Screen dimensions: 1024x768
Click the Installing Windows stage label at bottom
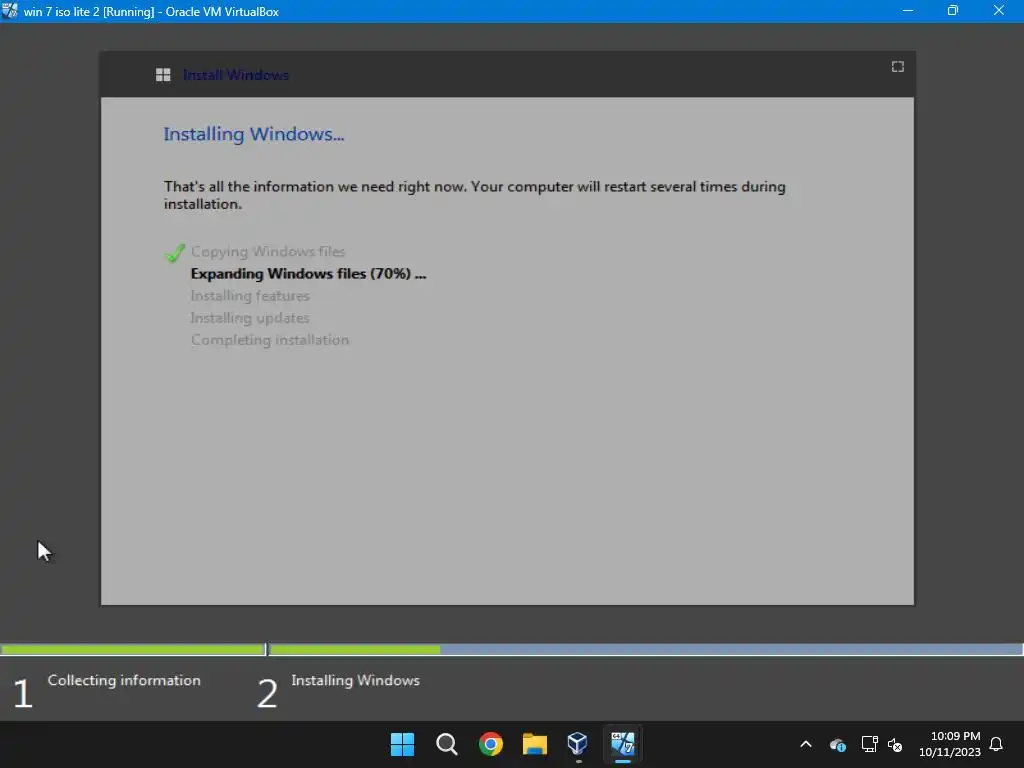[x=355, y=680]
